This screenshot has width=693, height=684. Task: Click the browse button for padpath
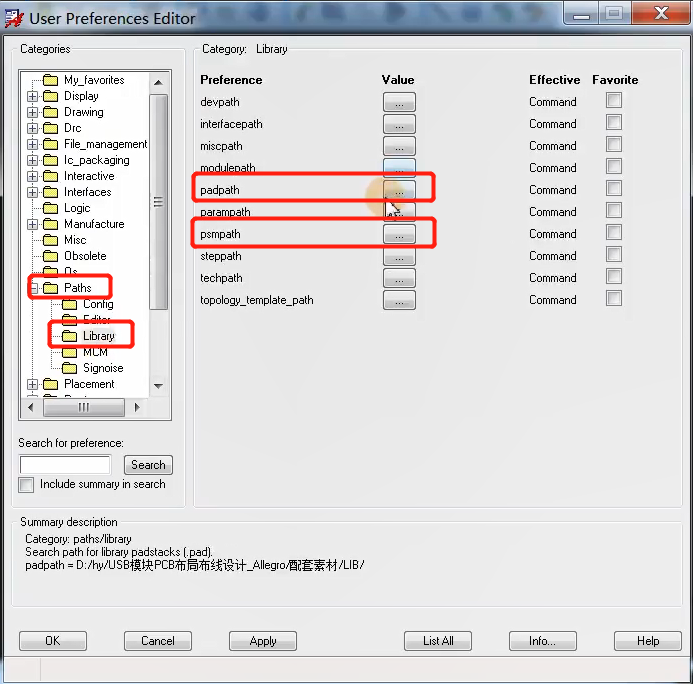(x=398, y=189)
